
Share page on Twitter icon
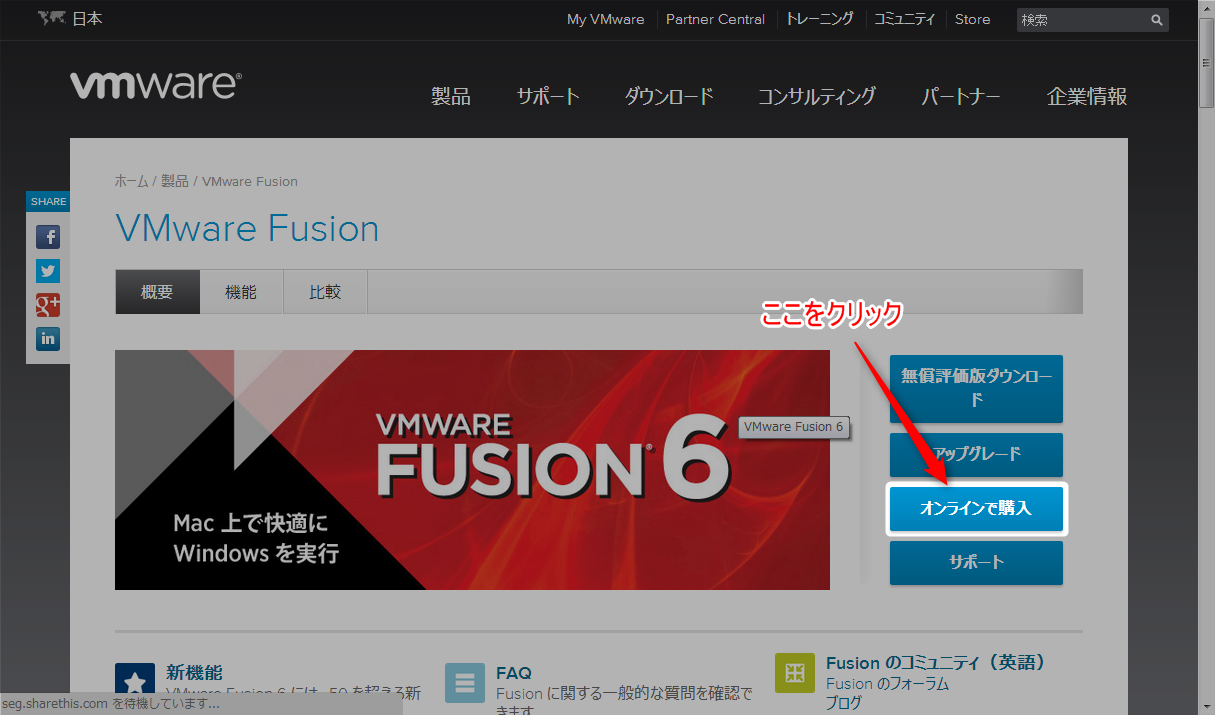(48, 271)
